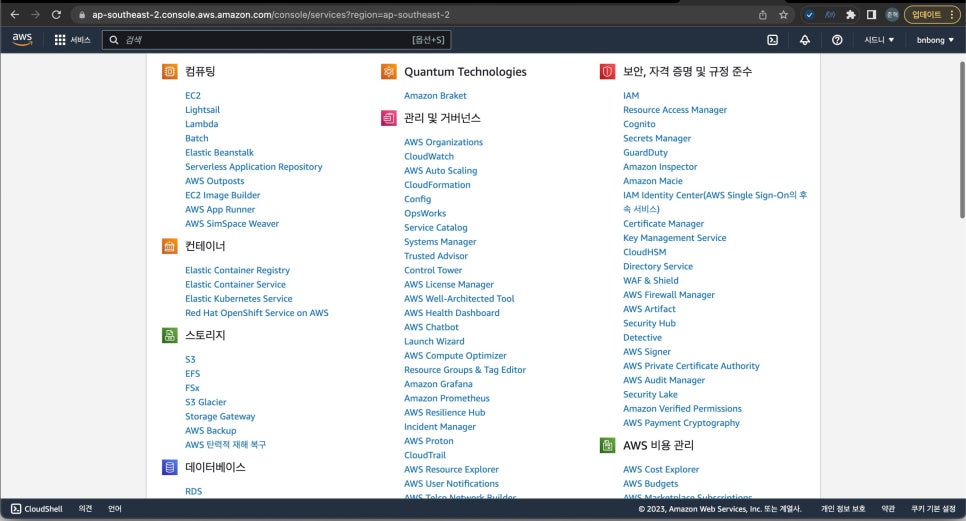Open the Lambda service link
This screenshot has width=966, height=521.
pyautogui.click(x=201, y=124)
